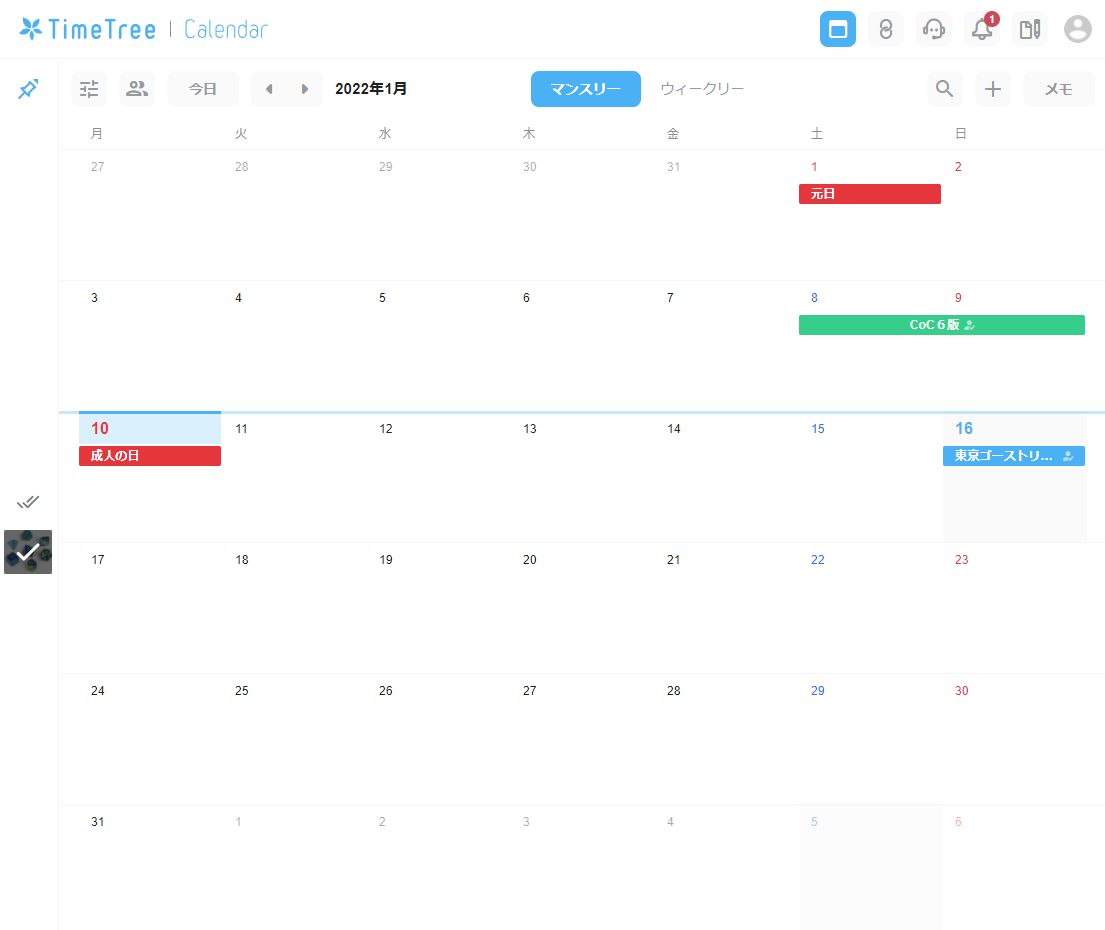The height and width of the screenshot is (930, 1105).
Task: Toggle the selected calendar thumbnail with checkmark
Action: coord(28,552)
